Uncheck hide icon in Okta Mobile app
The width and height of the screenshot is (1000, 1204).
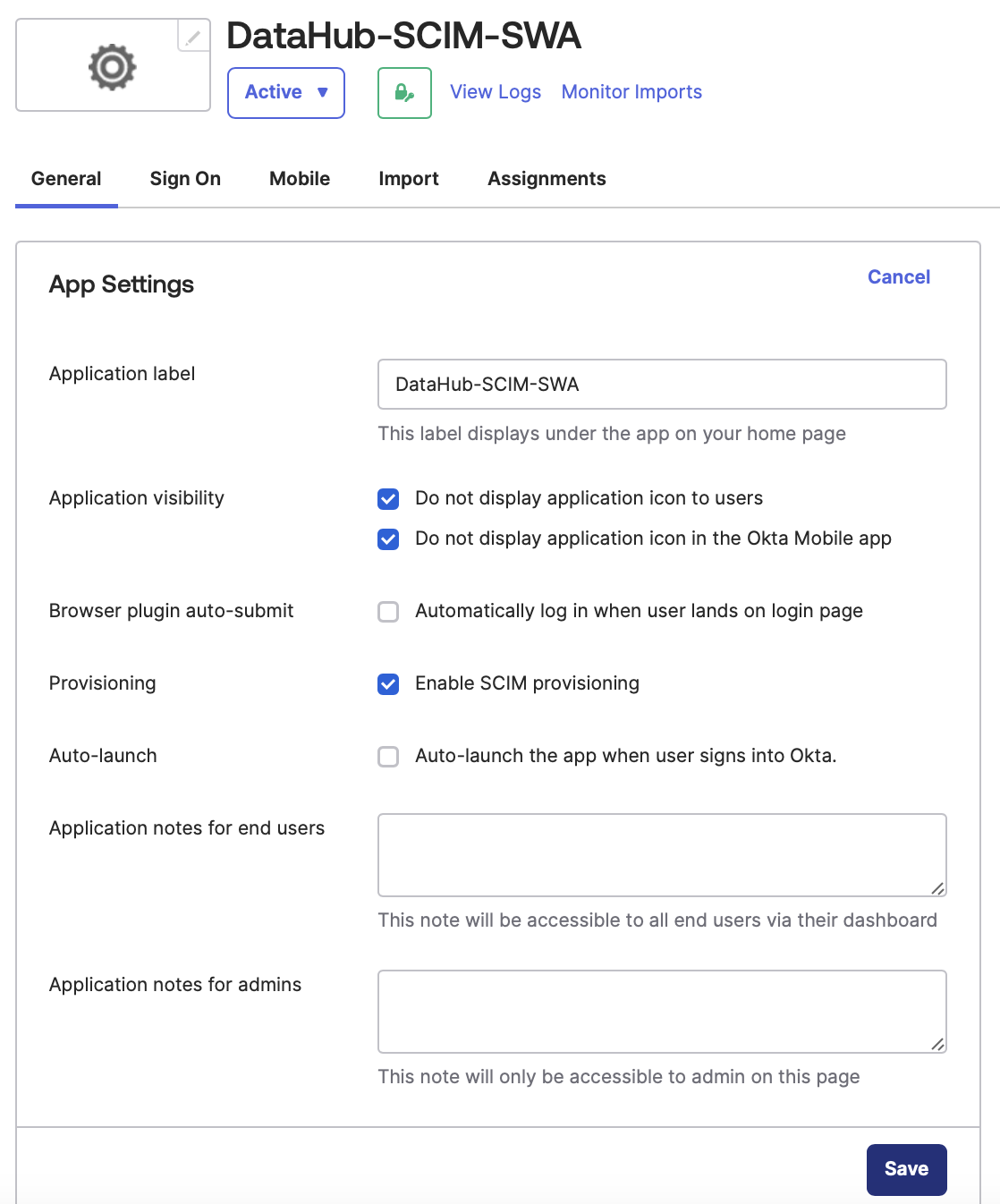388,538
